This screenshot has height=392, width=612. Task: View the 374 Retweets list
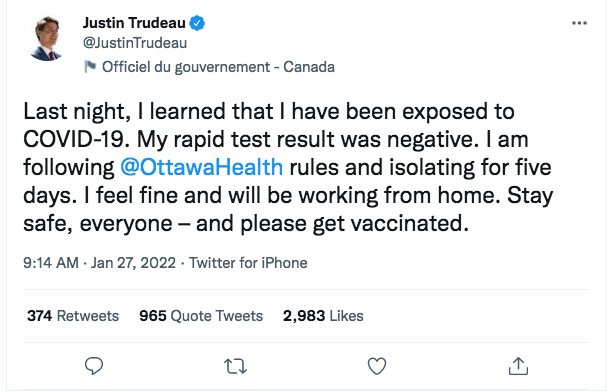pos(73,316)
